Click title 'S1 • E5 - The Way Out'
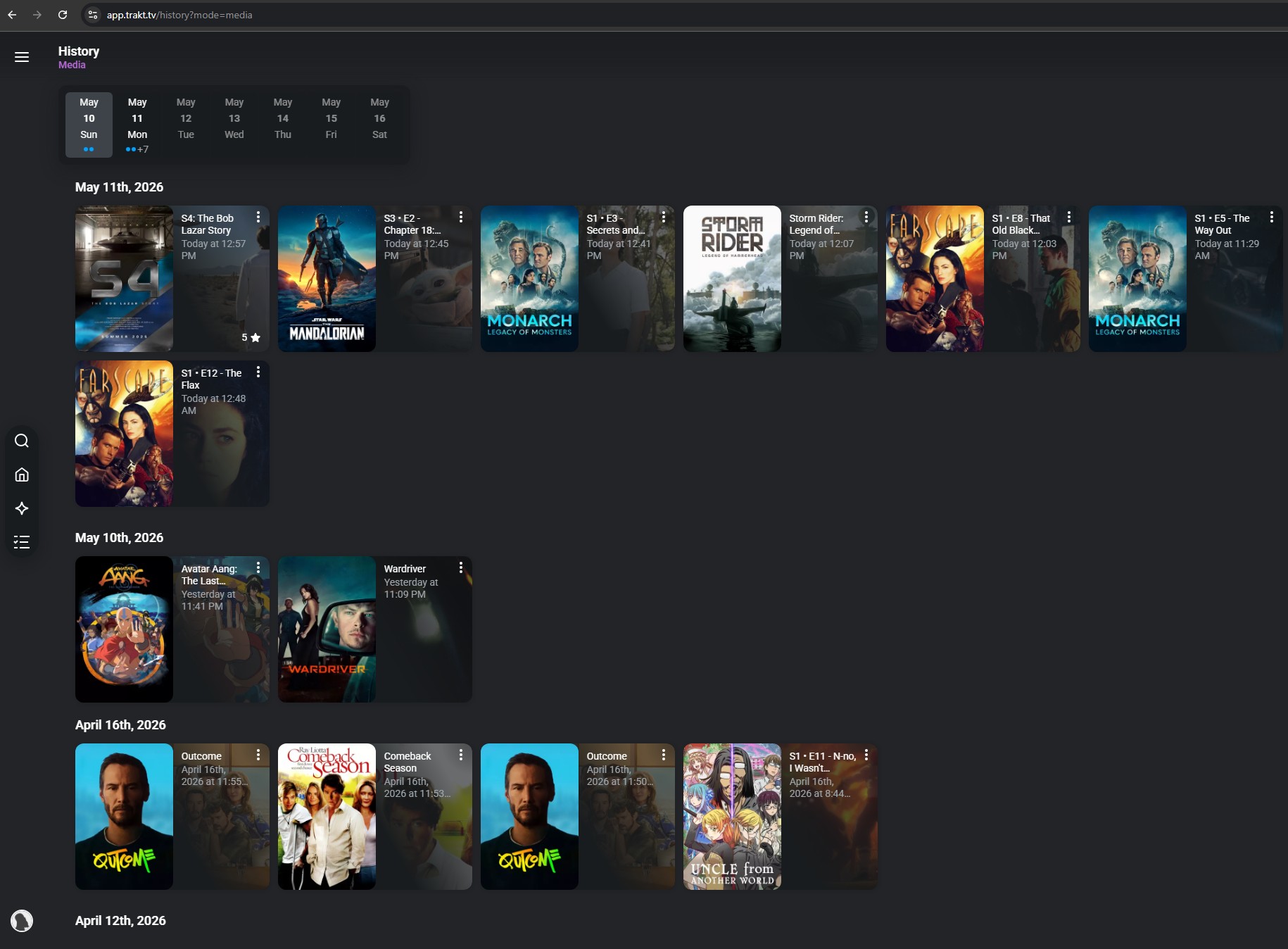Viewport: 1288px width, 949px height. (1222, 224)
